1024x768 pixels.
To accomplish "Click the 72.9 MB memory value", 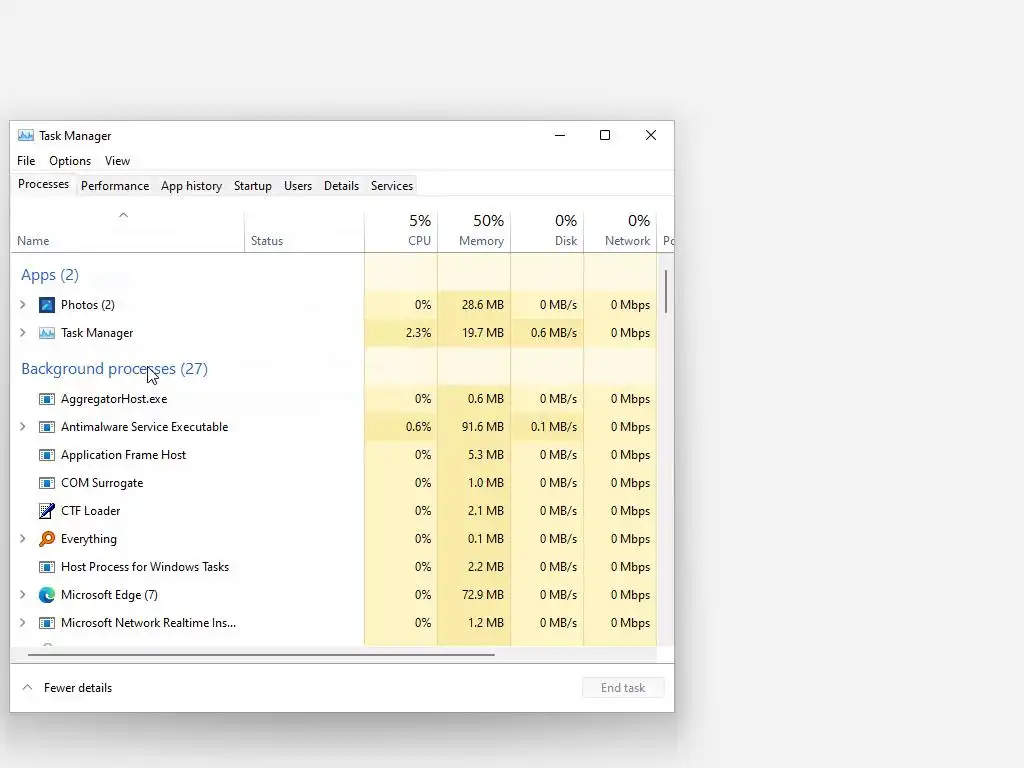I will tap(483, 595).
